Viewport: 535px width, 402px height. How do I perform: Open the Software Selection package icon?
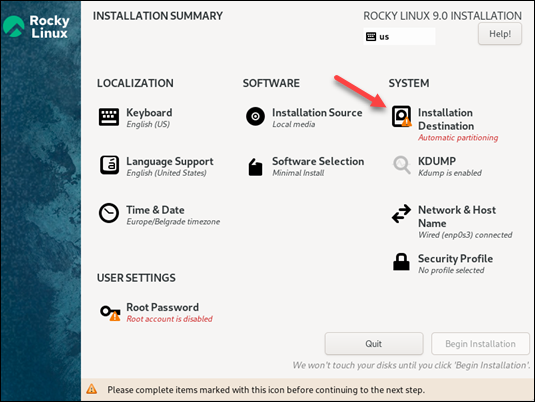point(255,167)
